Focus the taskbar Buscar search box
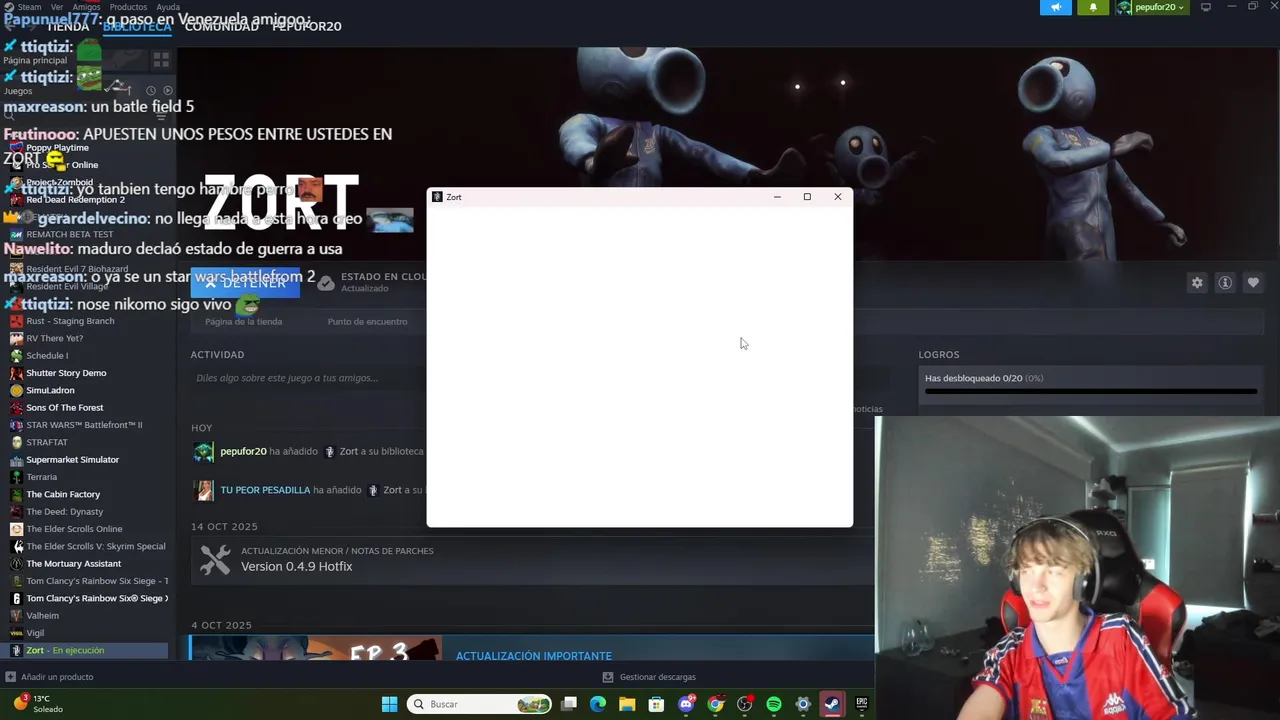Viewport: 1280px width, 720px height. (479, 704)
